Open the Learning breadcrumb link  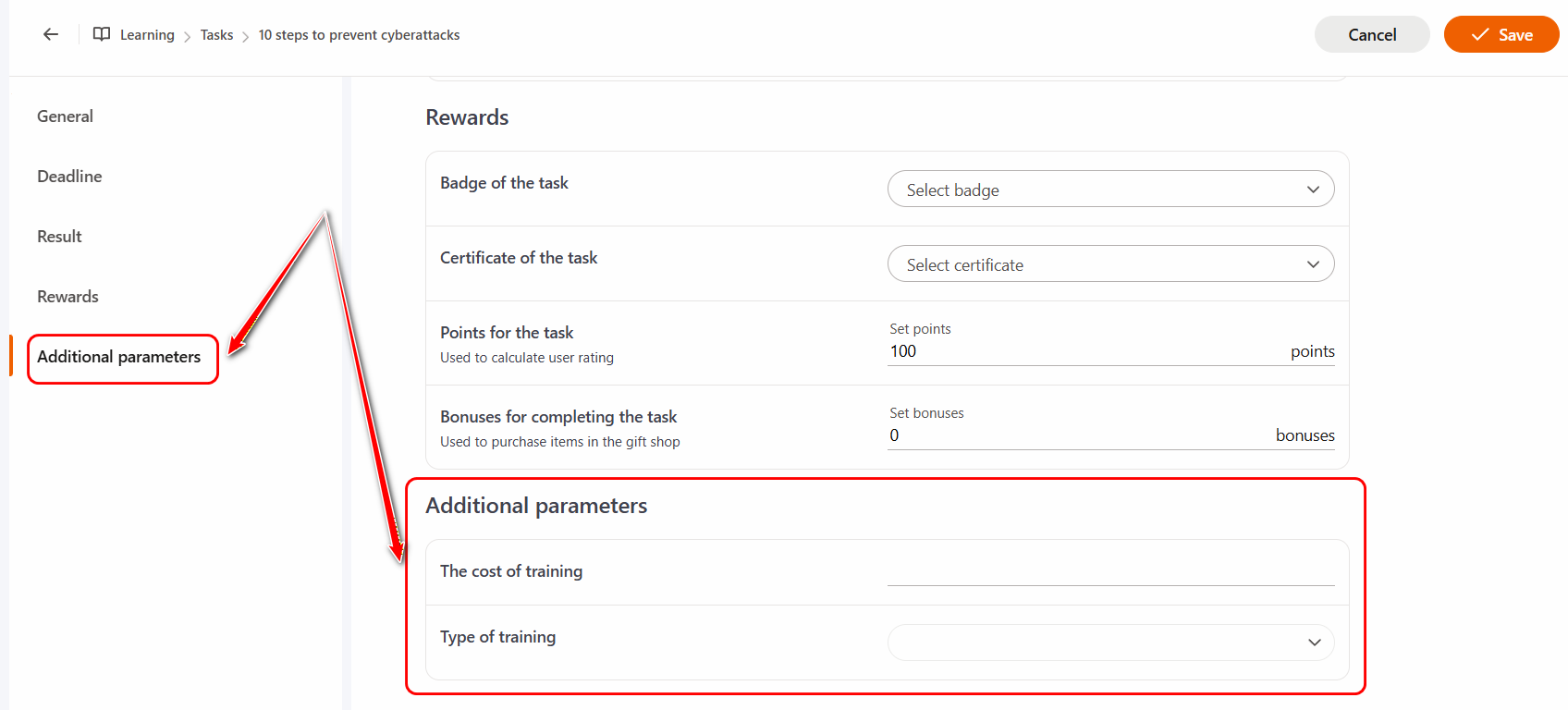147,35
